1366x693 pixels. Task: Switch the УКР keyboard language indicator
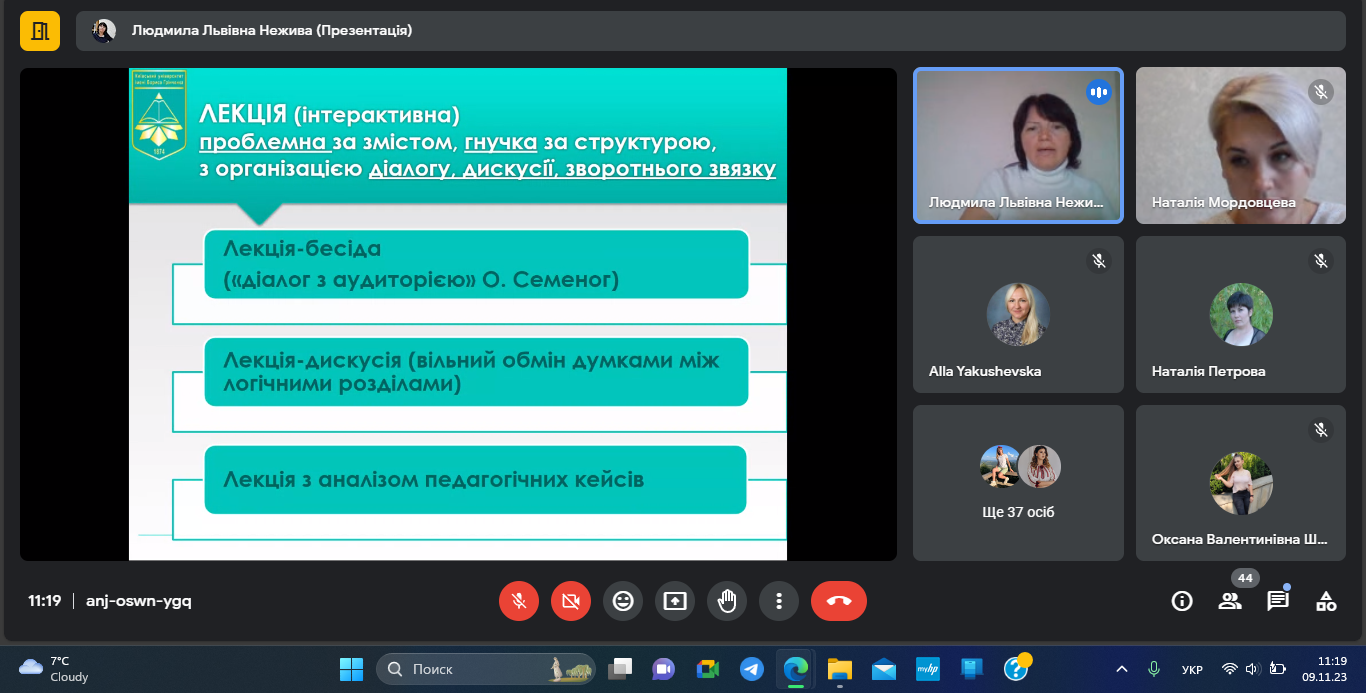(x=1192, y=669)
